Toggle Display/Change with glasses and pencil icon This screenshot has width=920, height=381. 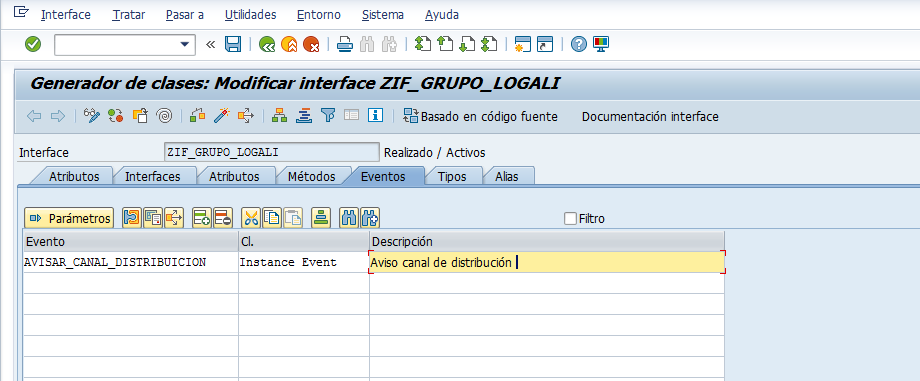pyautogui.click(x=92, y=116)
